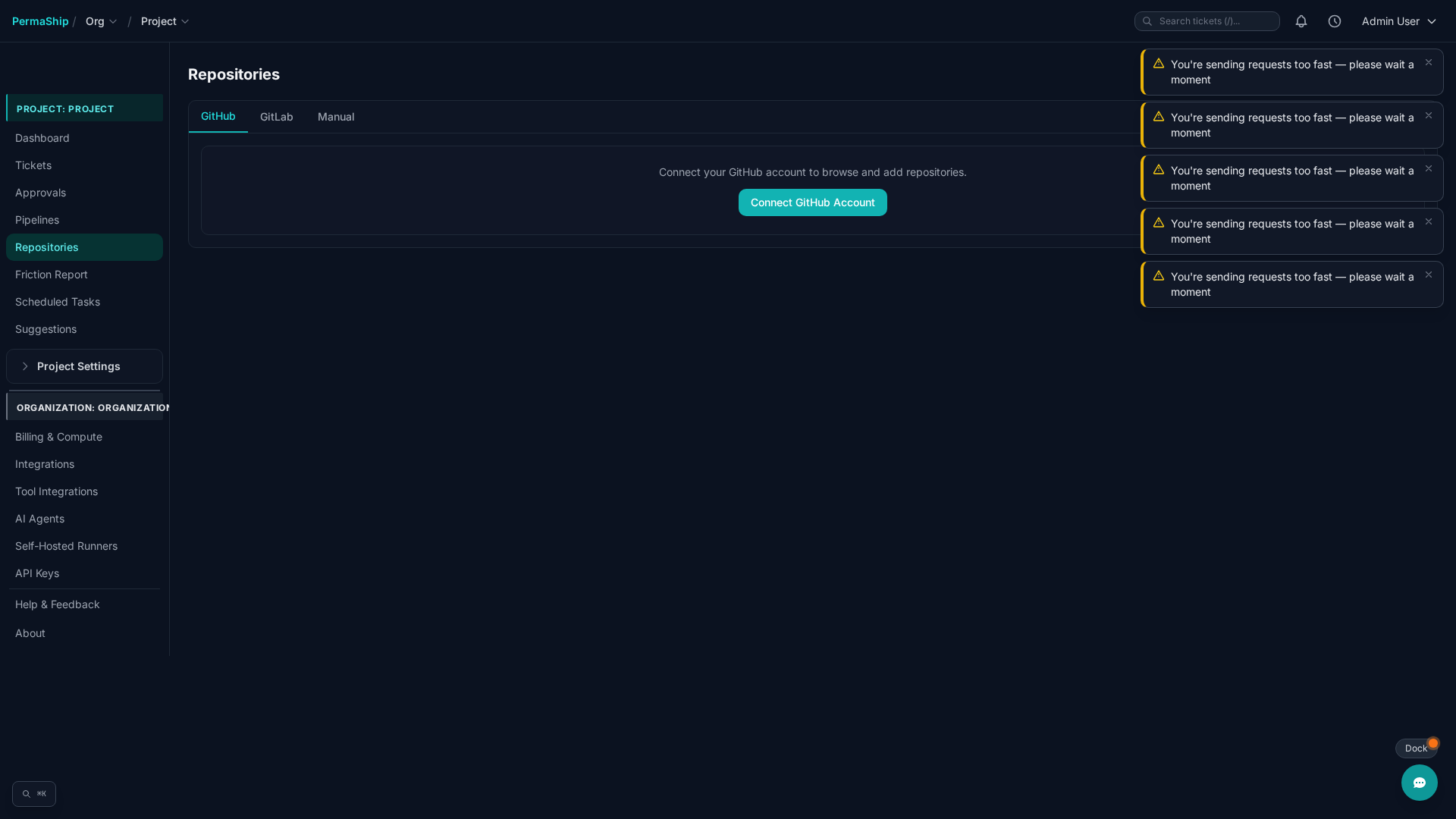
Task: Open the notifications bell
Action: tap(1301, 21)
